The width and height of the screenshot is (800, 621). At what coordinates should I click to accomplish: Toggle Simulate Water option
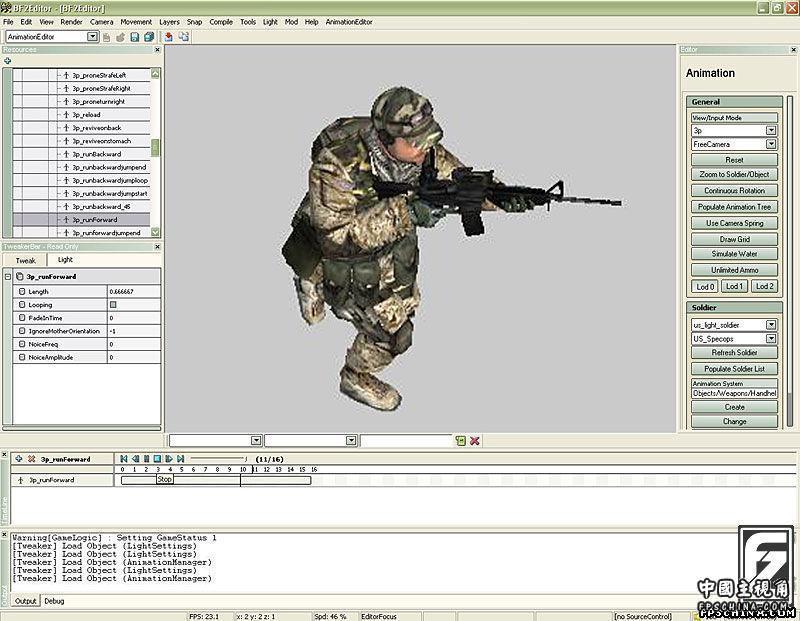[734, 254]
